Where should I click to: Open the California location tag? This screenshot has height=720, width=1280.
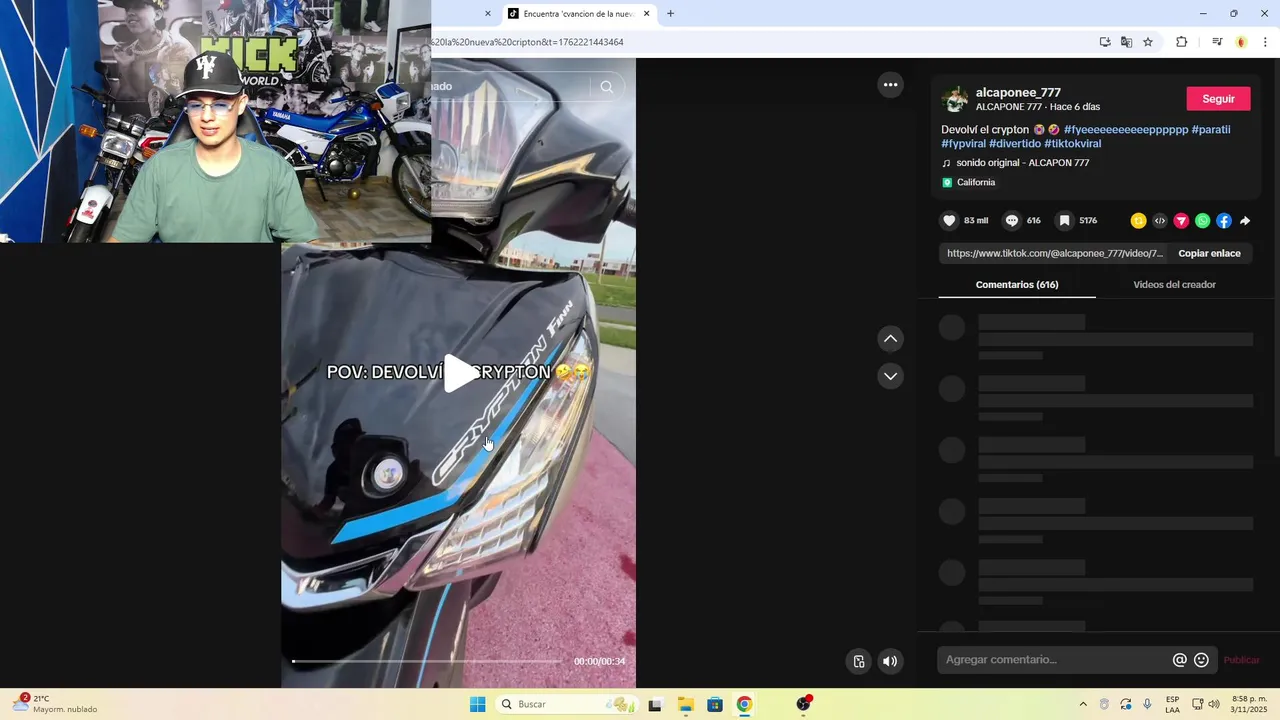[x=968, y=183]
